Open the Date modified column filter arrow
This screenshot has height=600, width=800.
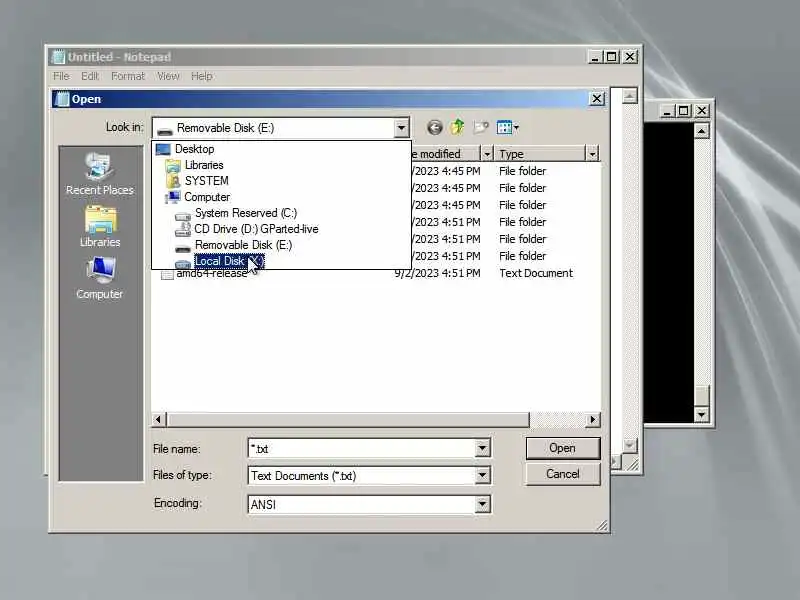(x=487, y=154)
